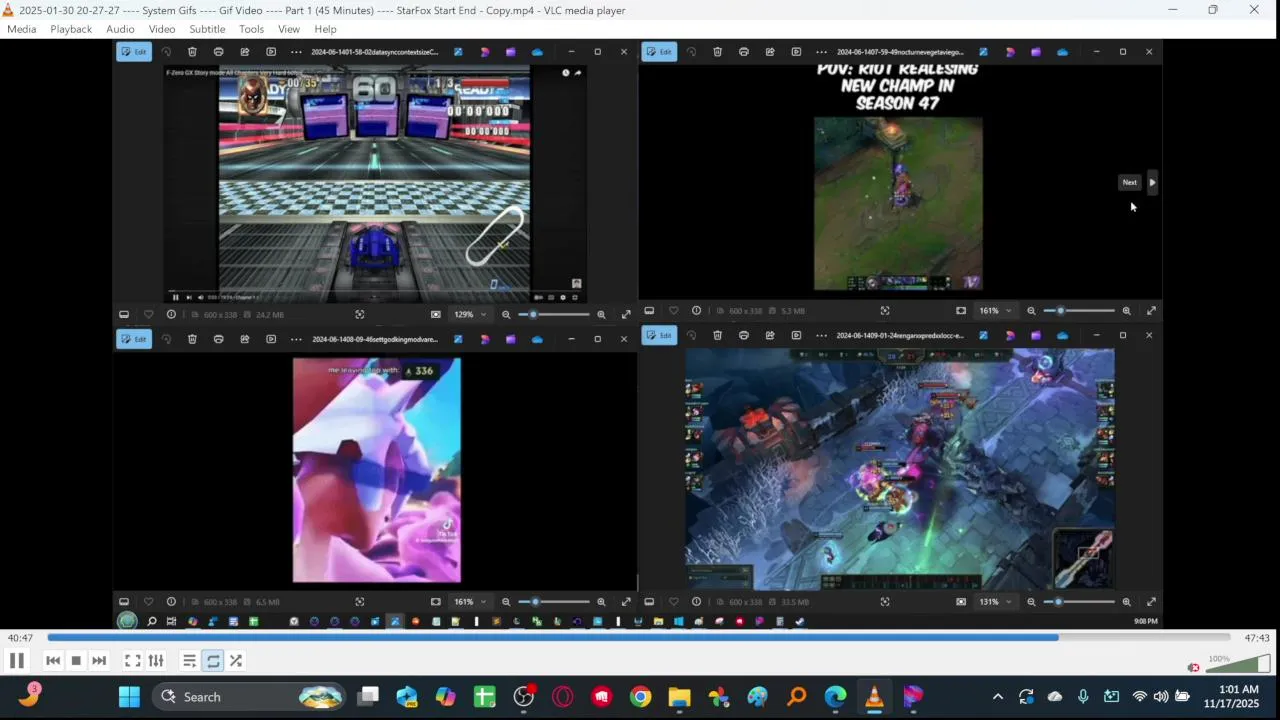Click Edit in the datasync Photos window
The height and width of the screenshot is (720, 1280).
point(134,52)
